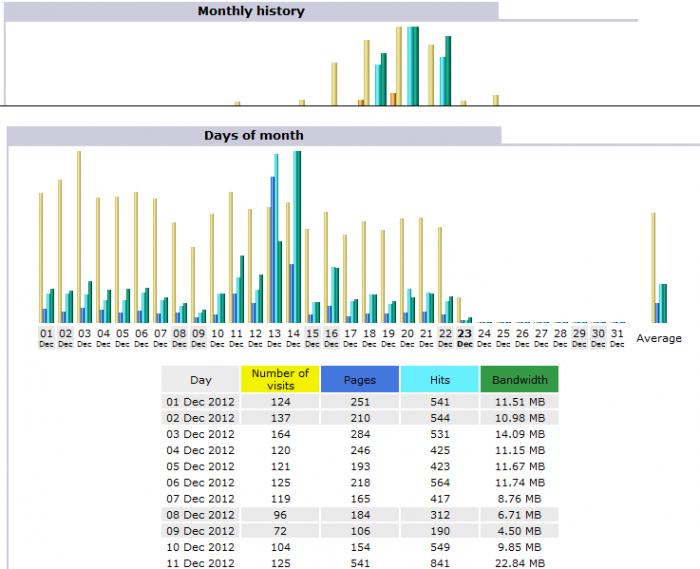Select the 13 Dec label under chart
700x569 pixels.
click(x=274, y=337)
